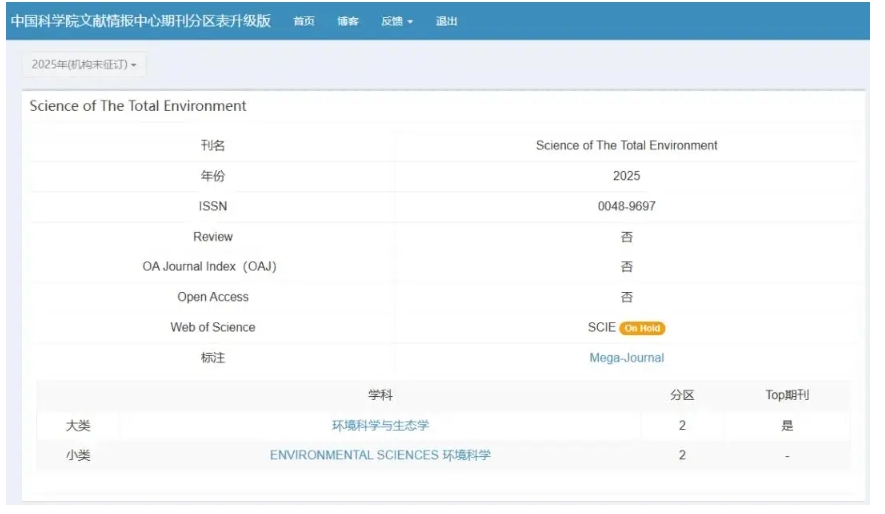The width and height of the screenshot is (885, 514).
Task: Open the 2025年(机构未征订) year dropdown
Action: click(x=84, y=64)
